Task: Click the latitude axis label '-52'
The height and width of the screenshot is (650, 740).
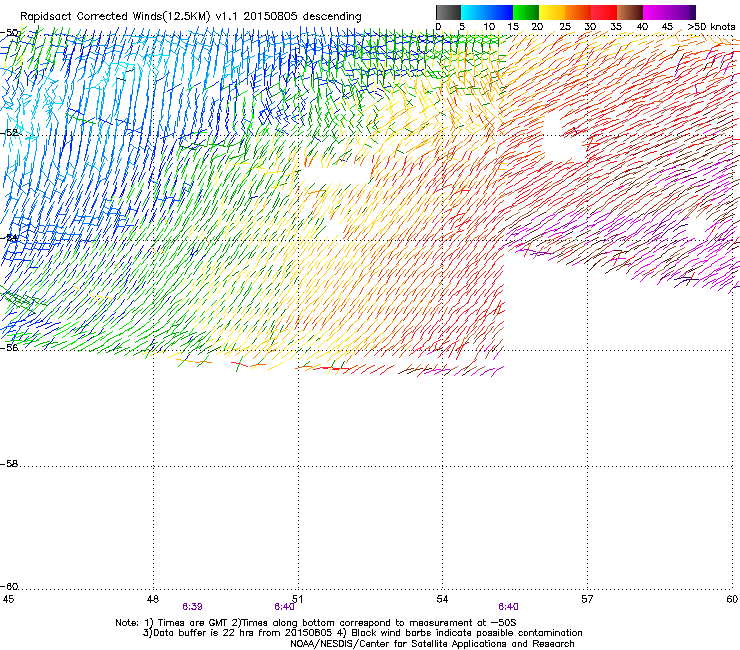Action: click(x=10, y=133)
